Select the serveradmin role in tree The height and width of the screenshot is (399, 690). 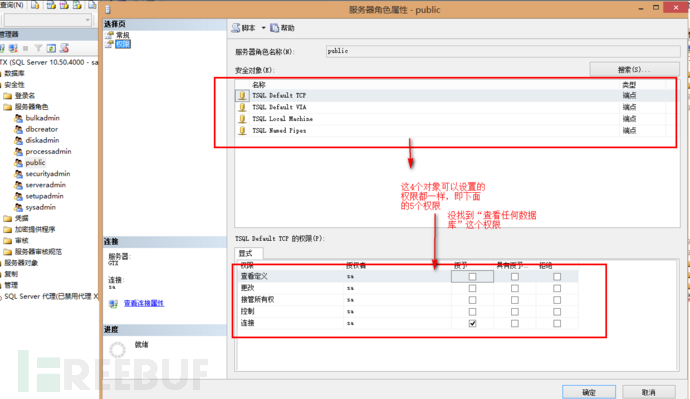(45, 185)
